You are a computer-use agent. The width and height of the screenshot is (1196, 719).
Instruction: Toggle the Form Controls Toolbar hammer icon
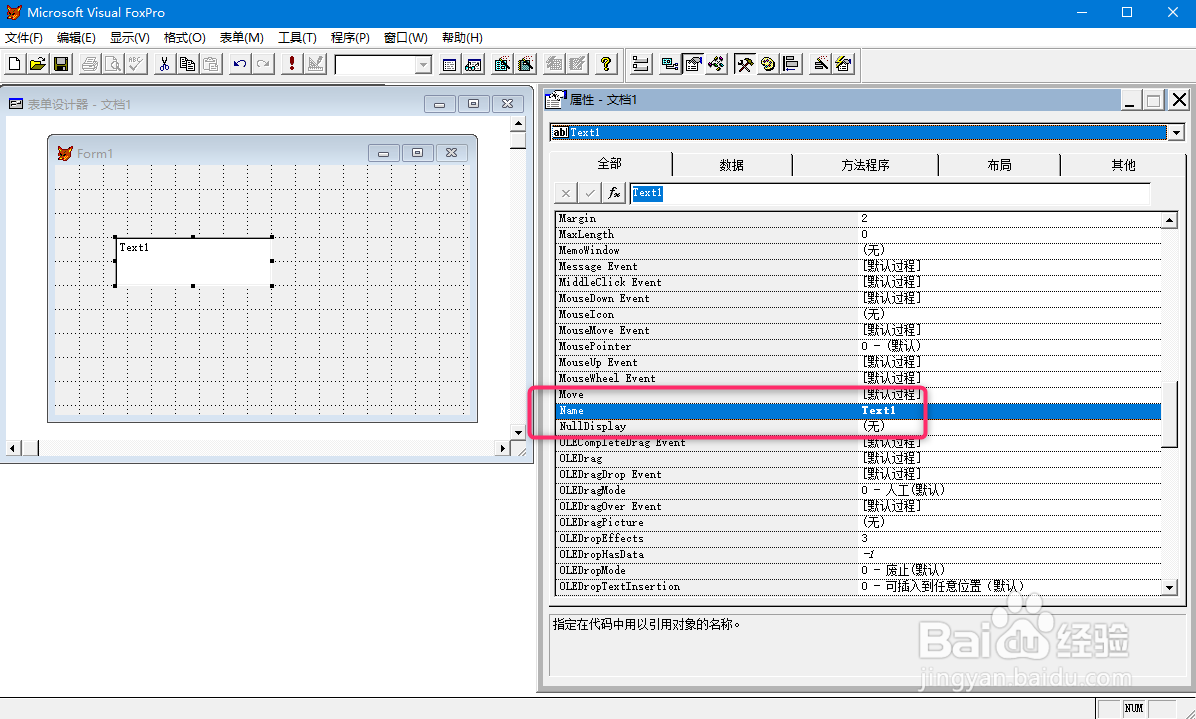tap(744, 65)
